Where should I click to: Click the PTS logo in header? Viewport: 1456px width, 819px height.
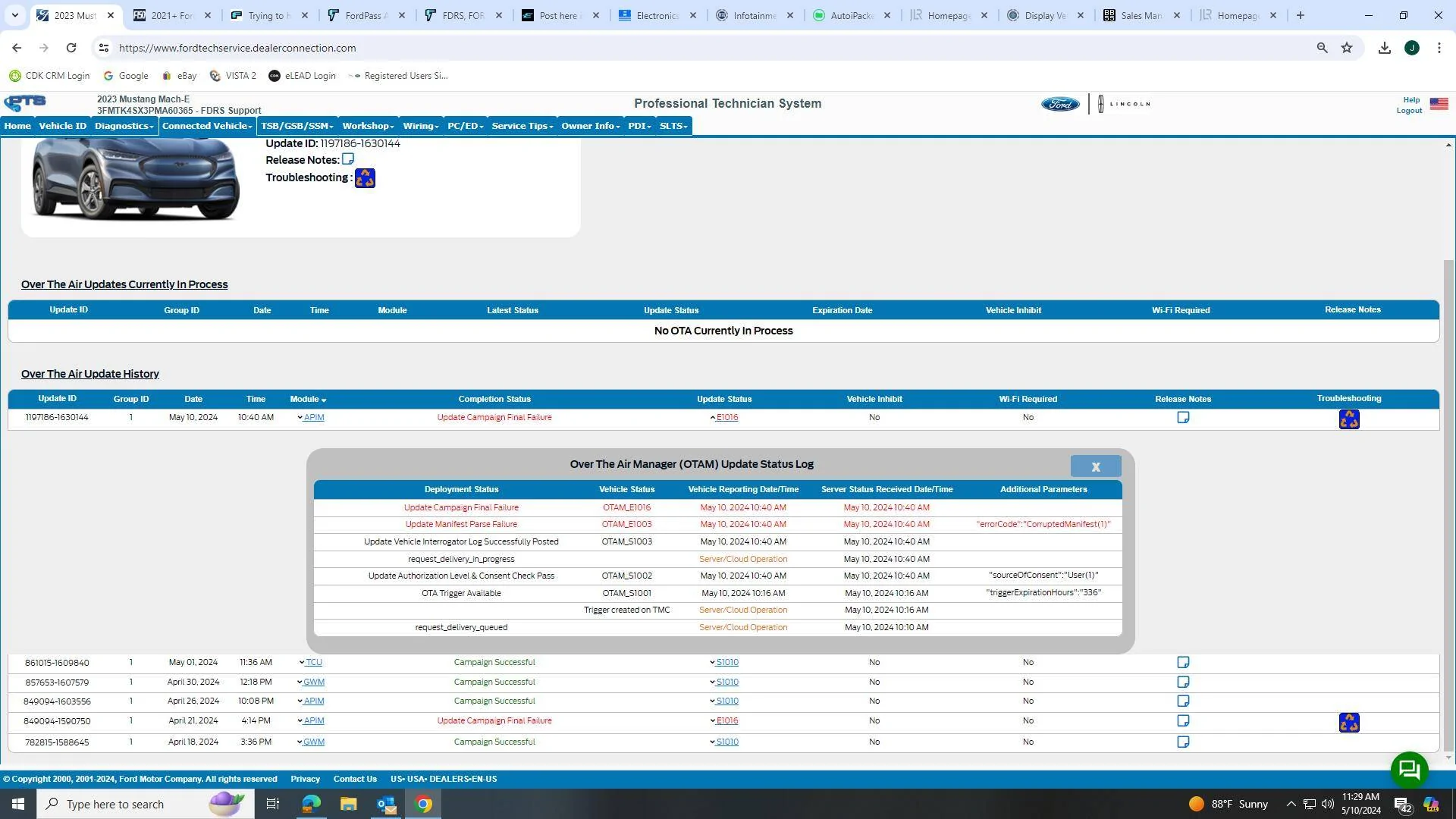click(x=25, y=103)
